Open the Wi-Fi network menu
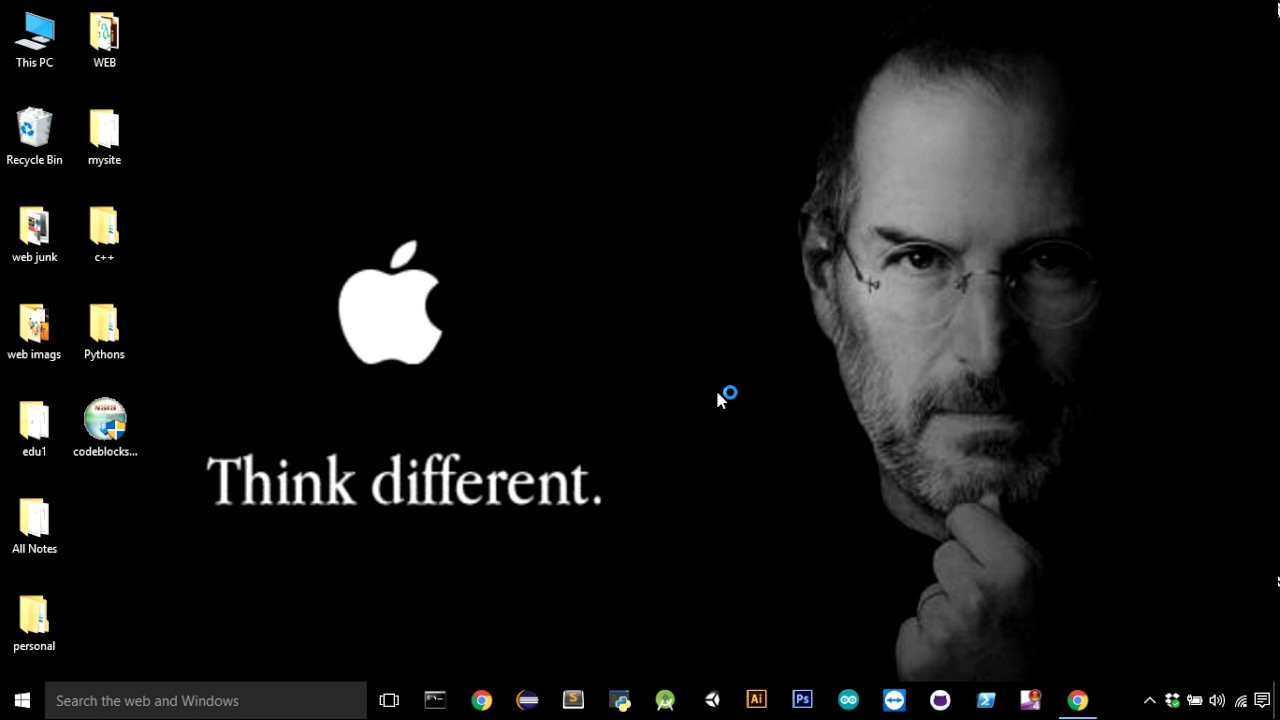The image size is (1280, 720). click(1240, 700)
